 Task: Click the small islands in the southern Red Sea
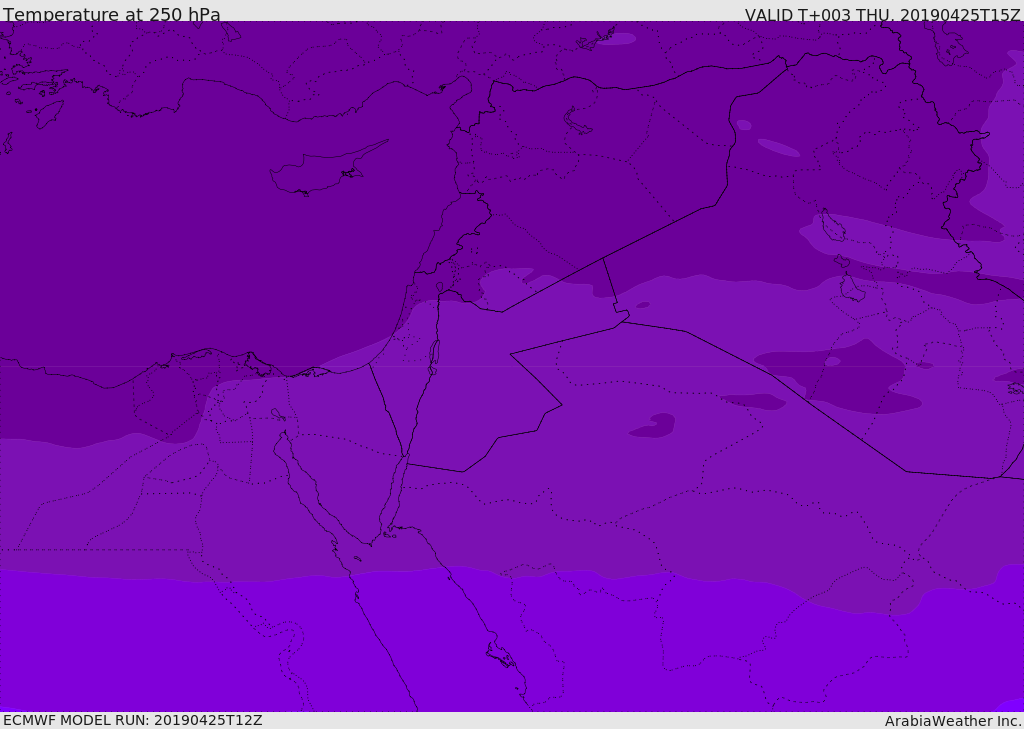(500, 656)
